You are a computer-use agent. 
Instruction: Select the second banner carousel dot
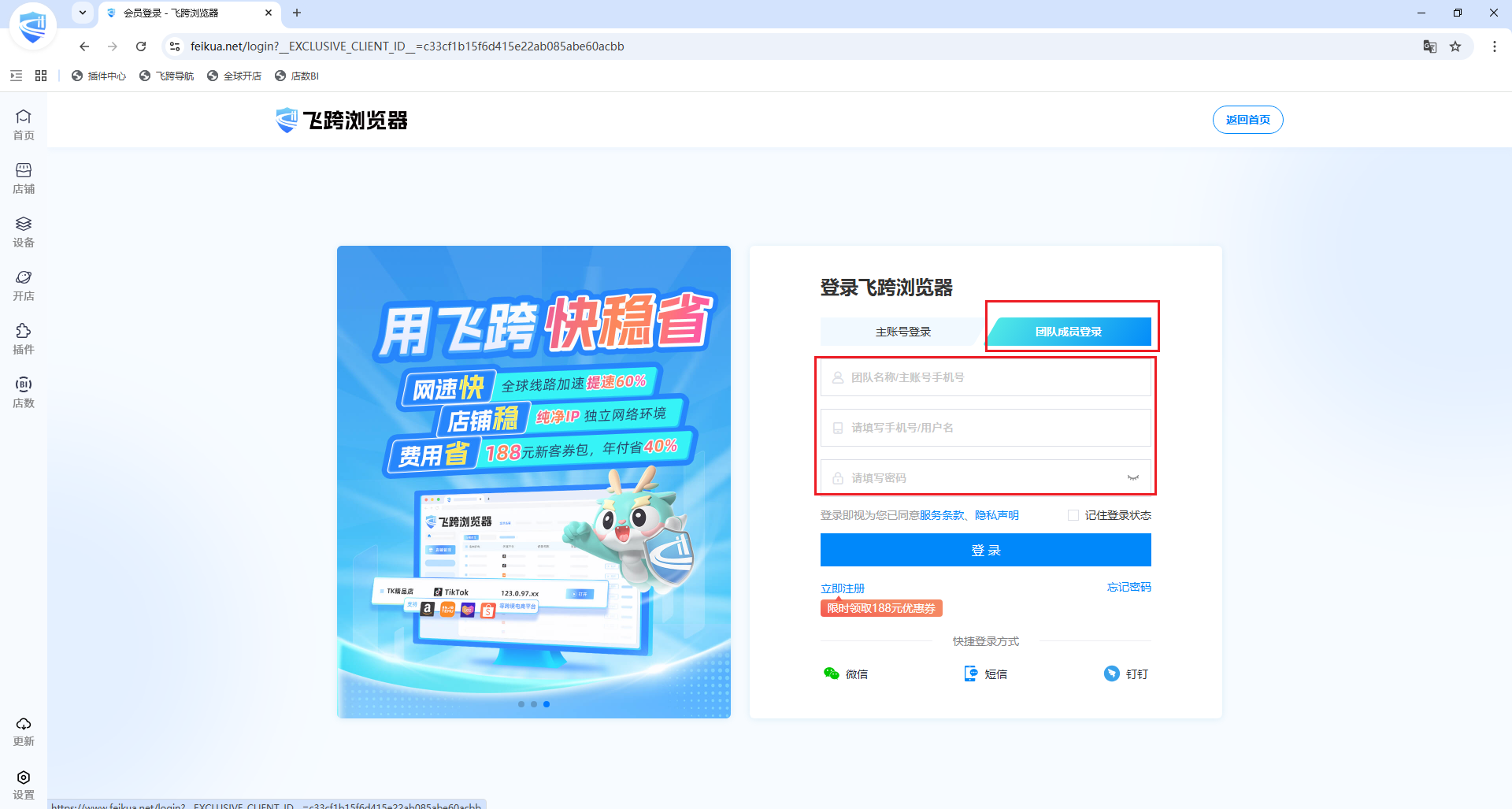tap(534, 704)
